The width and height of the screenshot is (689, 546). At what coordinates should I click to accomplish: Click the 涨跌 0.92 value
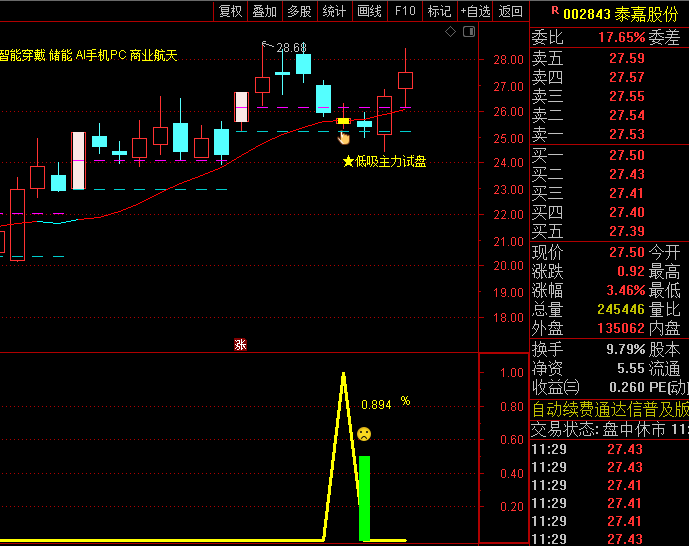pos(631,271)
